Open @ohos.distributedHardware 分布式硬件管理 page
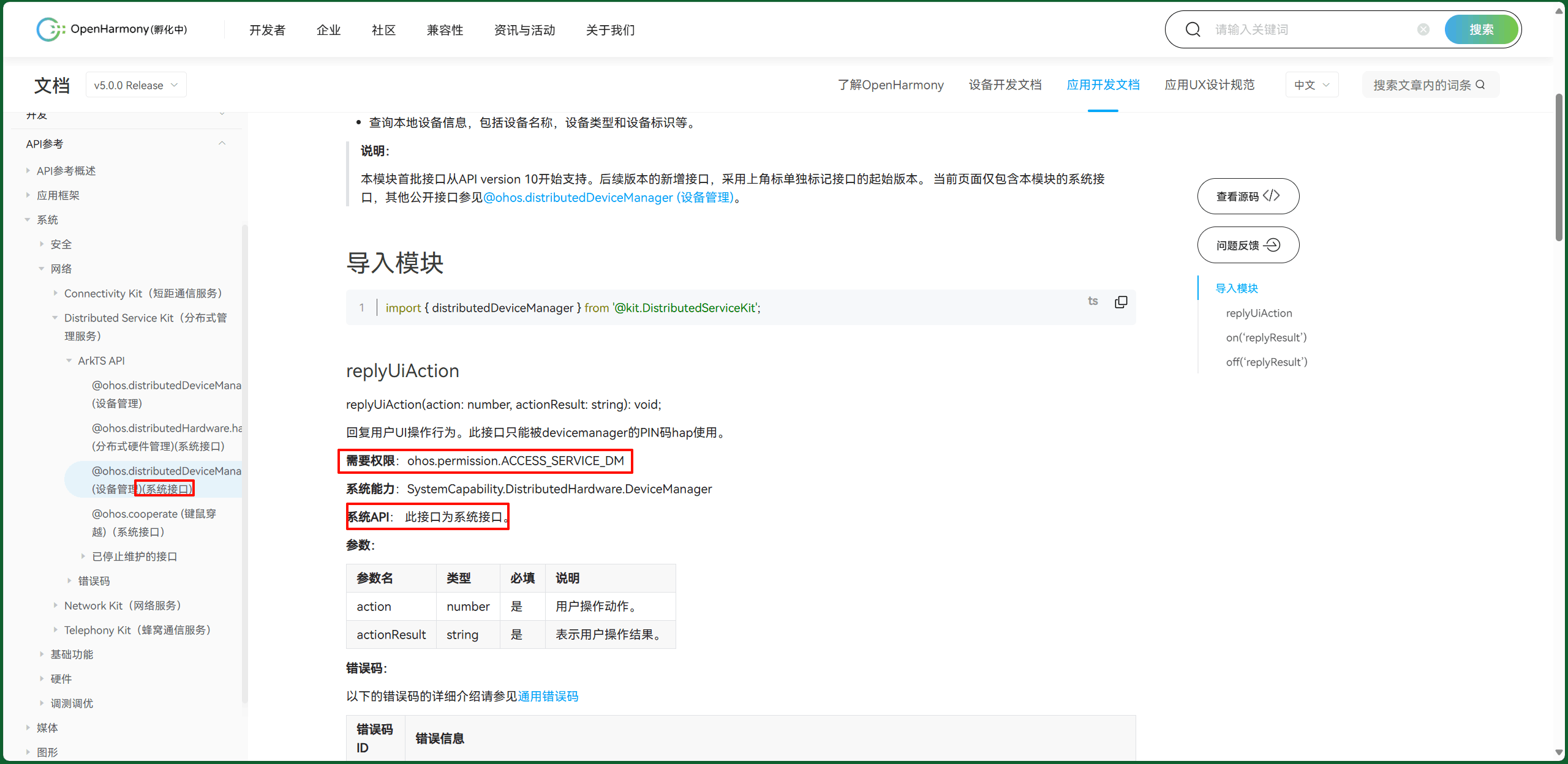The width and height of the screenshot is (1568, 764). click(x=167, y=437)
